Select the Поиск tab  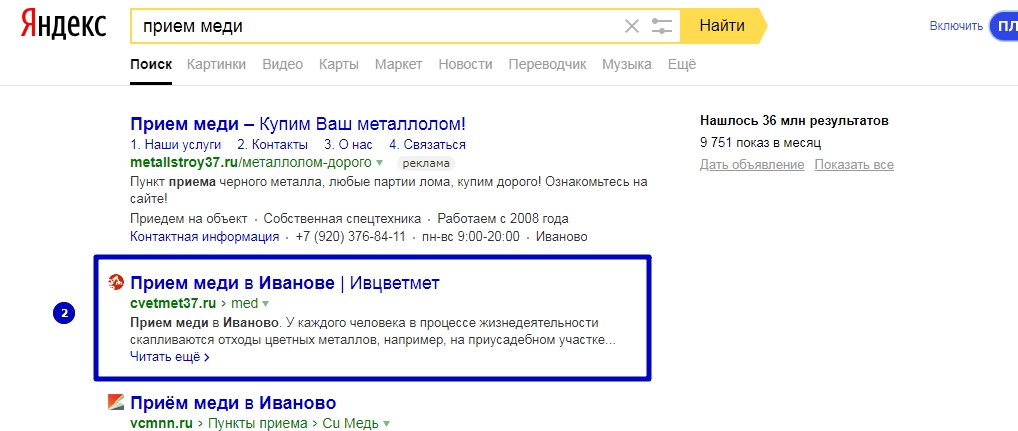point(151,64)
